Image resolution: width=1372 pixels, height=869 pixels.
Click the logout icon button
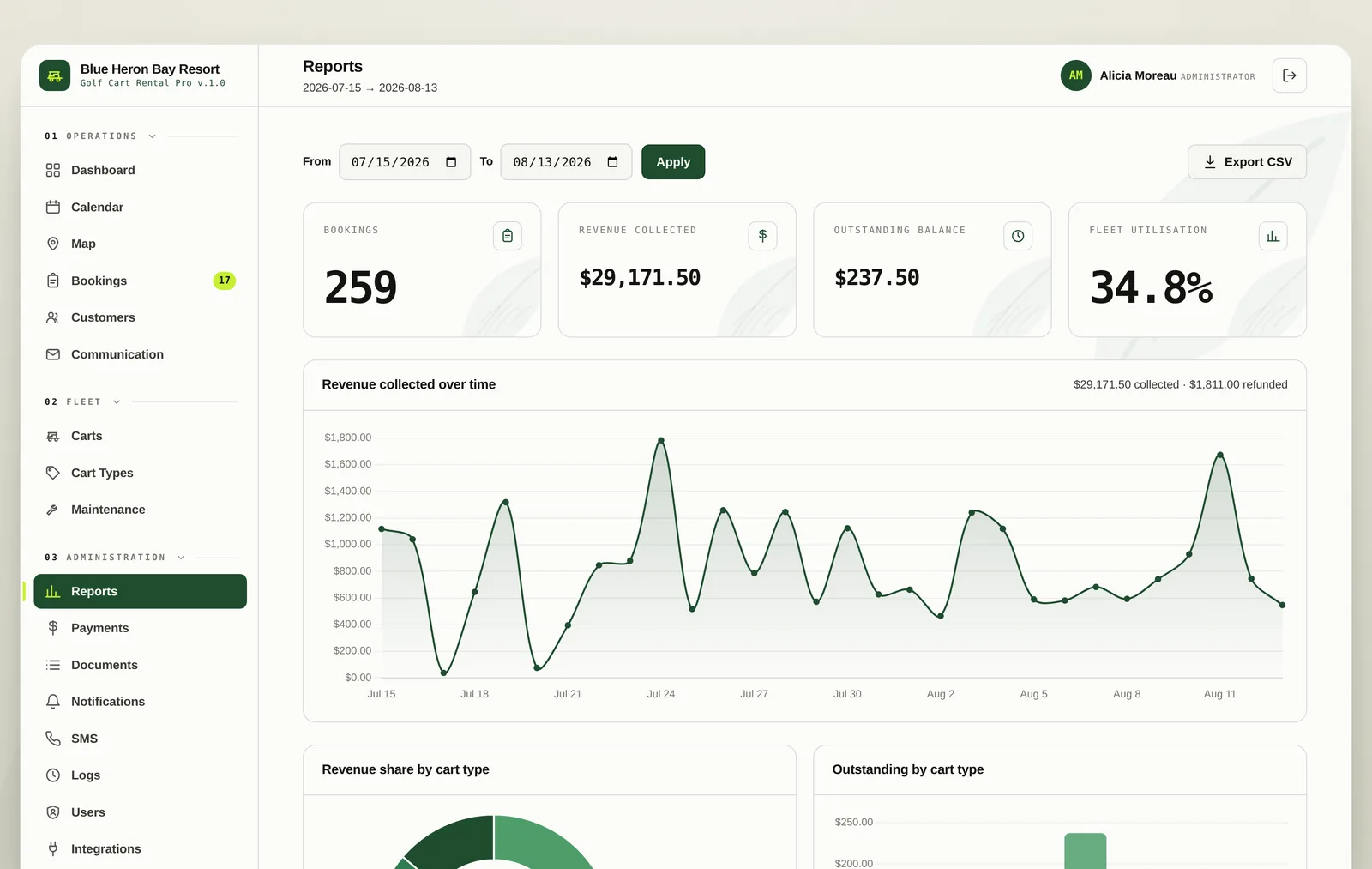point(1290,75)
